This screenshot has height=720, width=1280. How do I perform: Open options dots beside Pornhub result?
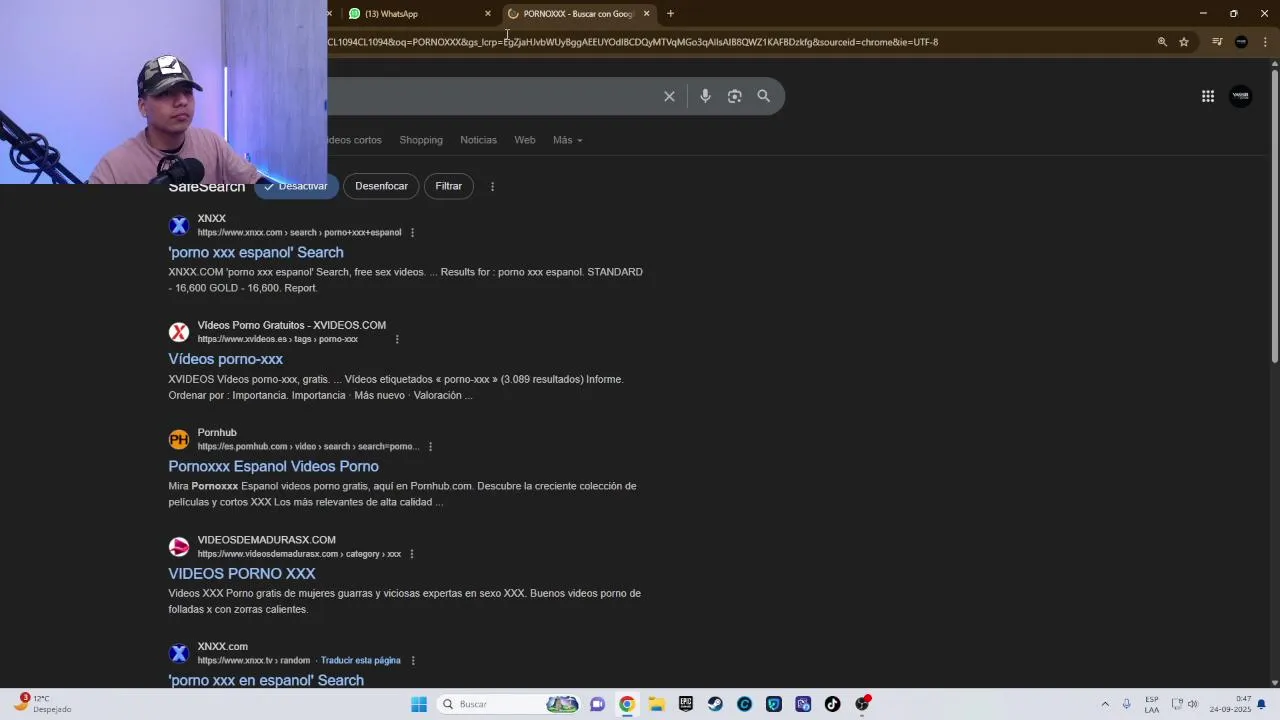click(430, 447)
